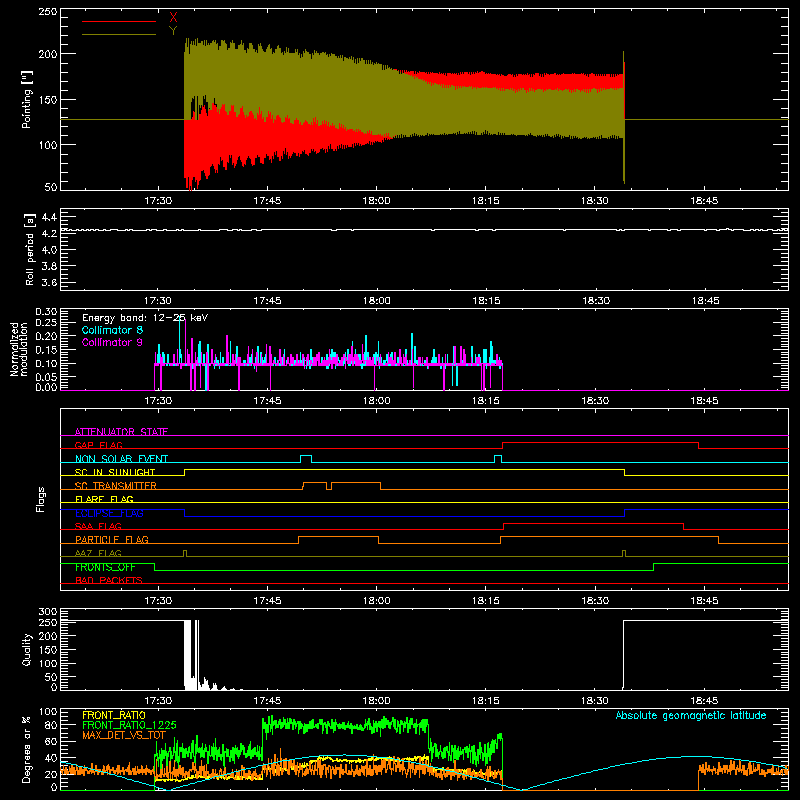
Task: Click the yellow FRONT_RATIO legend entry
Action: (114, 715)
